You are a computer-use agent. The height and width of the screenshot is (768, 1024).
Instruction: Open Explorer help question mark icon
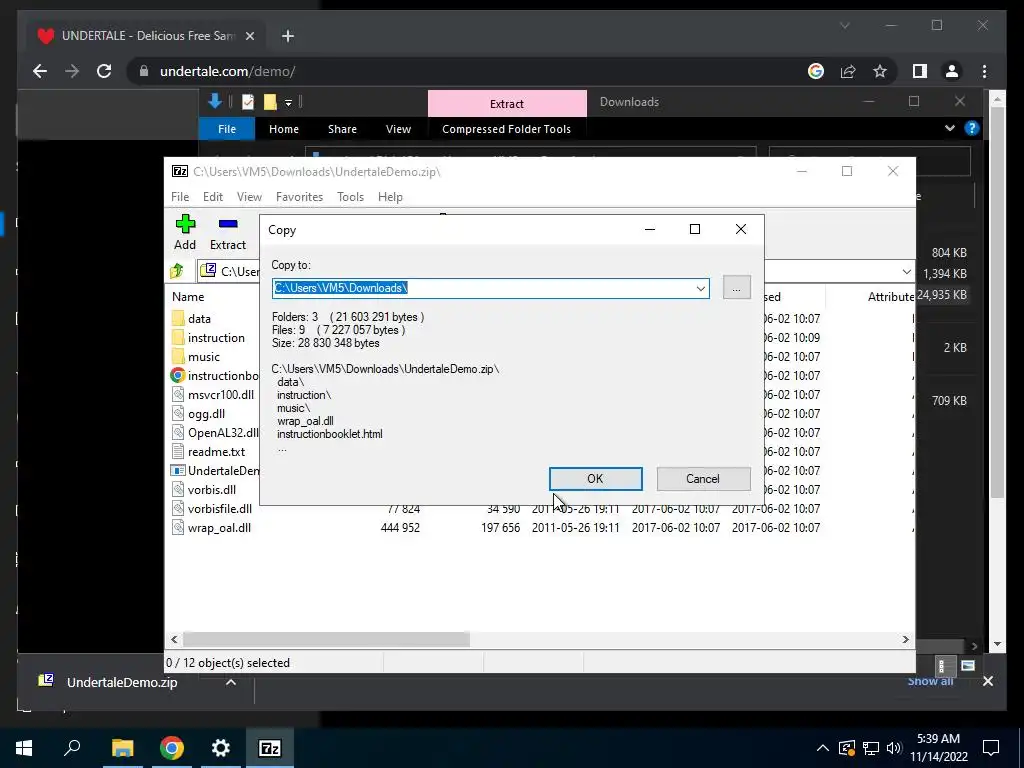point(972,129)
